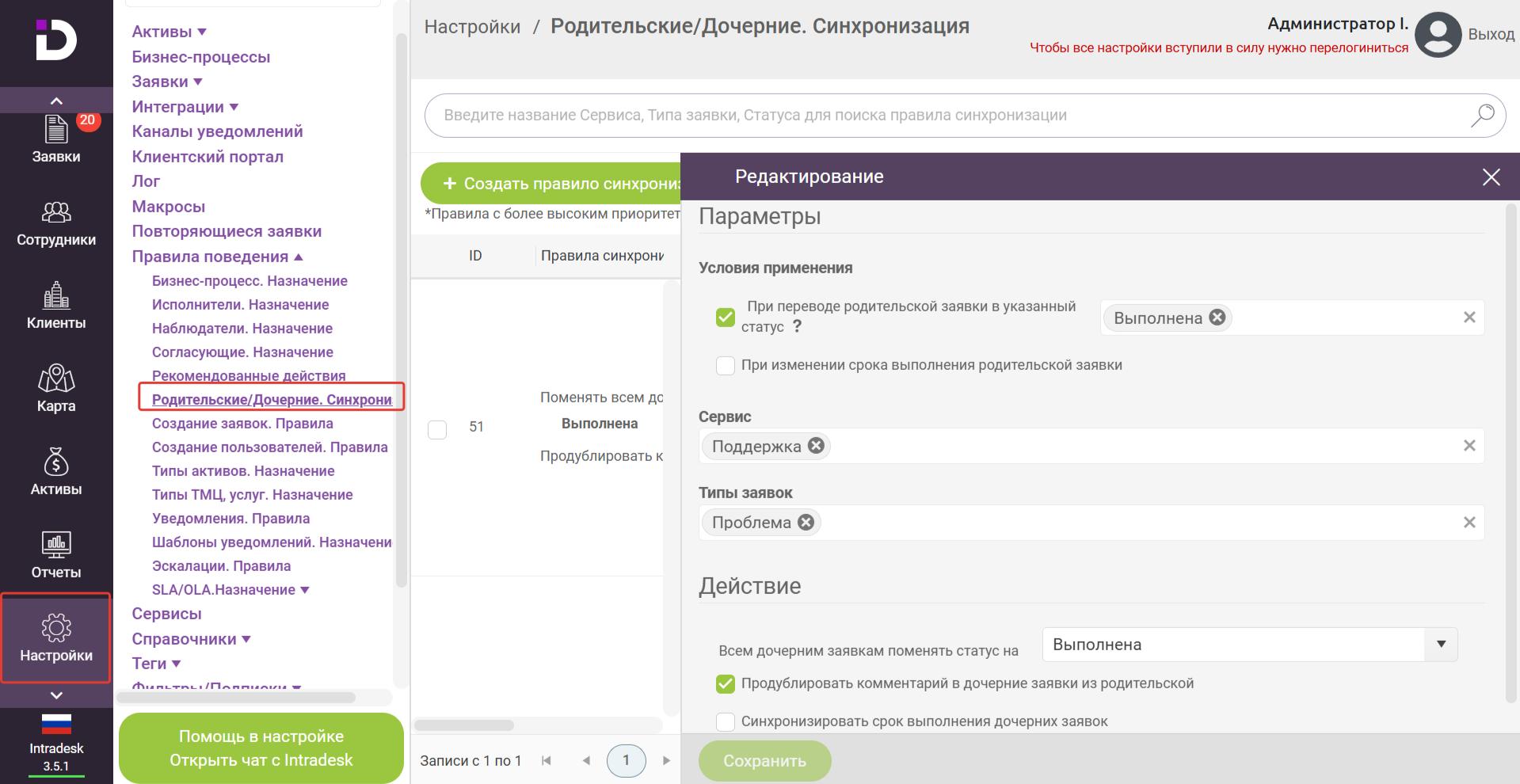The image size is (1520, 784).
Task: Open child status dropdown Выполнена
Action: [x=1249, y=645]
